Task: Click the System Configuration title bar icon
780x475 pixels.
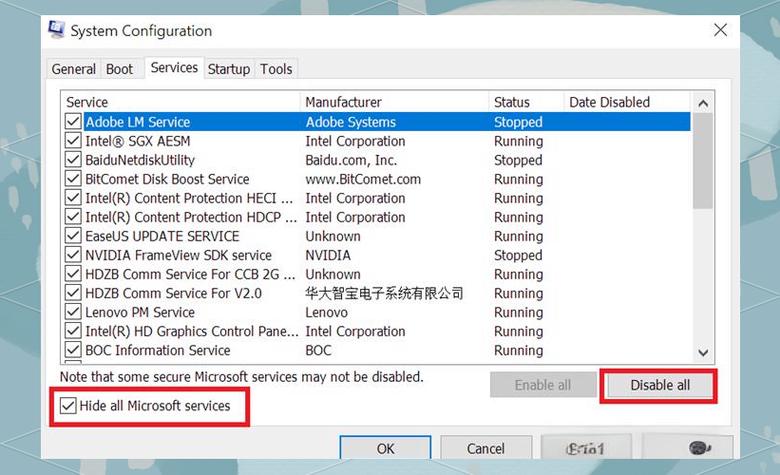Action: point(56,29)
